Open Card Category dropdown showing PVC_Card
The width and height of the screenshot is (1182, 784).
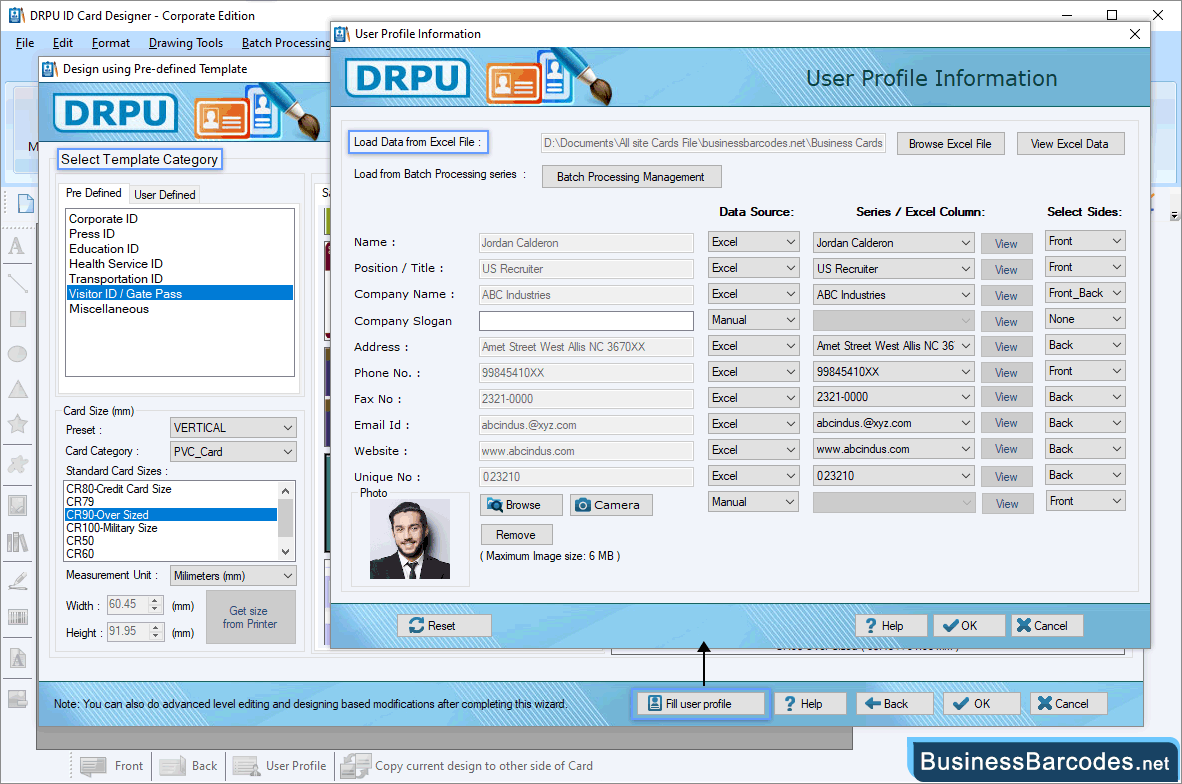(233, 452)
